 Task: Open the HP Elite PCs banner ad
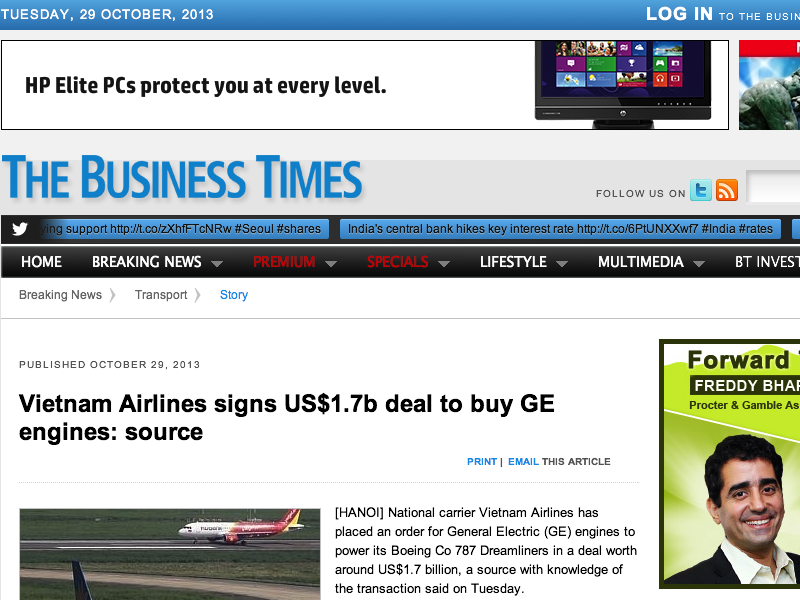(x=365, y=85)
